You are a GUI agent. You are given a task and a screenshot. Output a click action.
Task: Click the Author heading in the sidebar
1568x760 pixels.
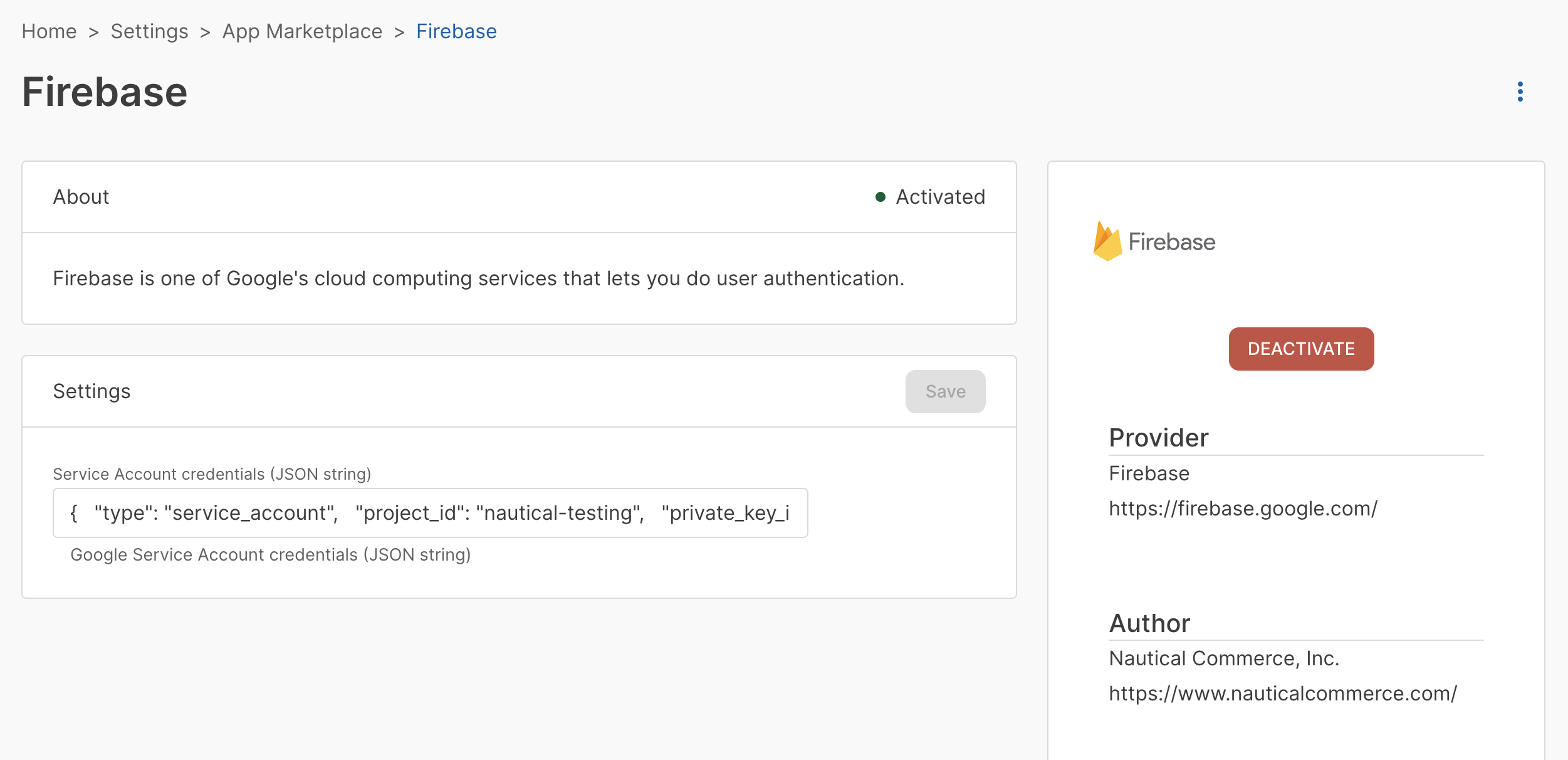(1149, 623)
